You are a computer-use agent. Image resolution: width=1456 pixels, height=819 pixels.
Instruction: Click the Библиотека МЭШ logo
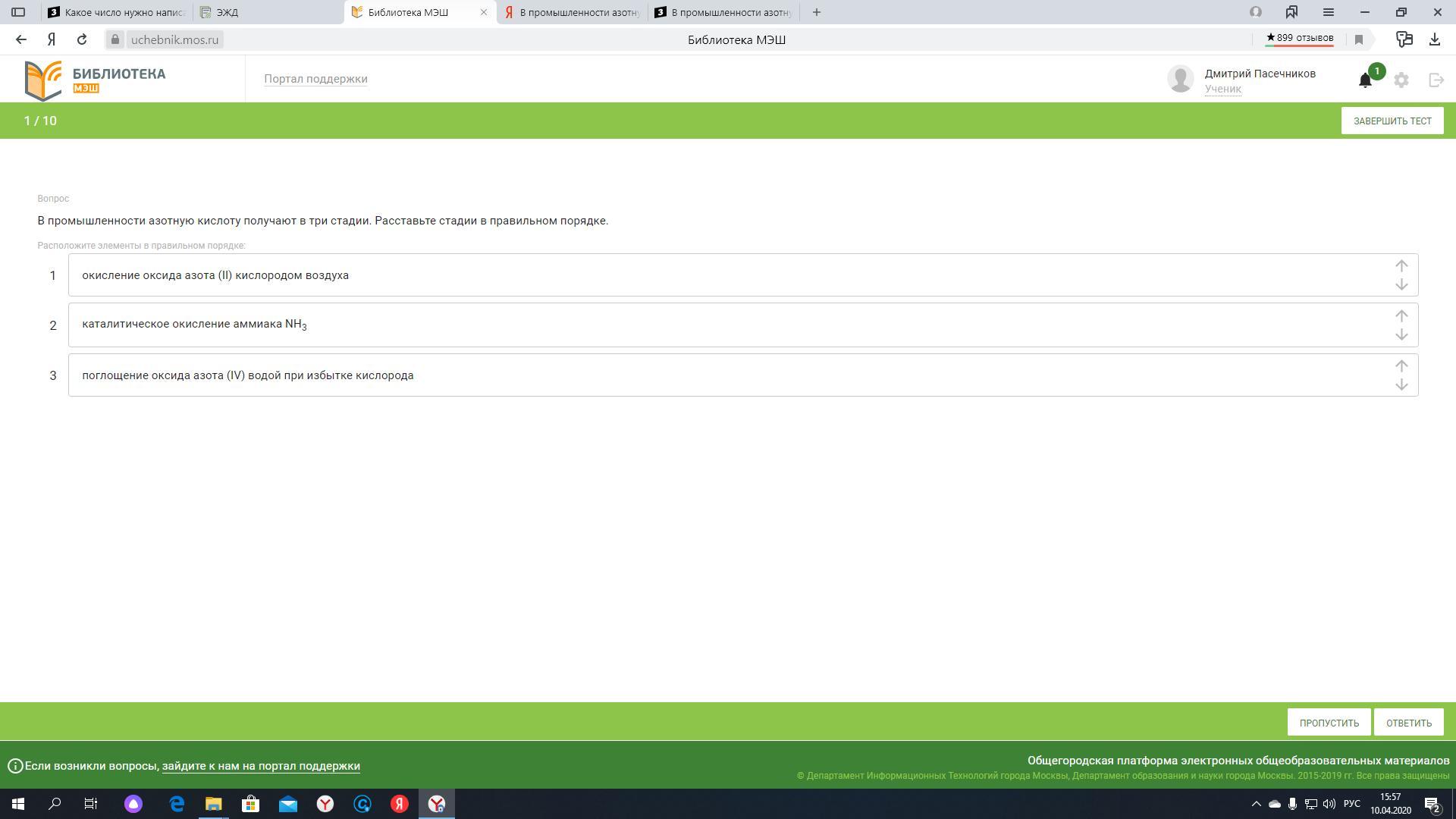pyautogui.click(x=96, y=80)
